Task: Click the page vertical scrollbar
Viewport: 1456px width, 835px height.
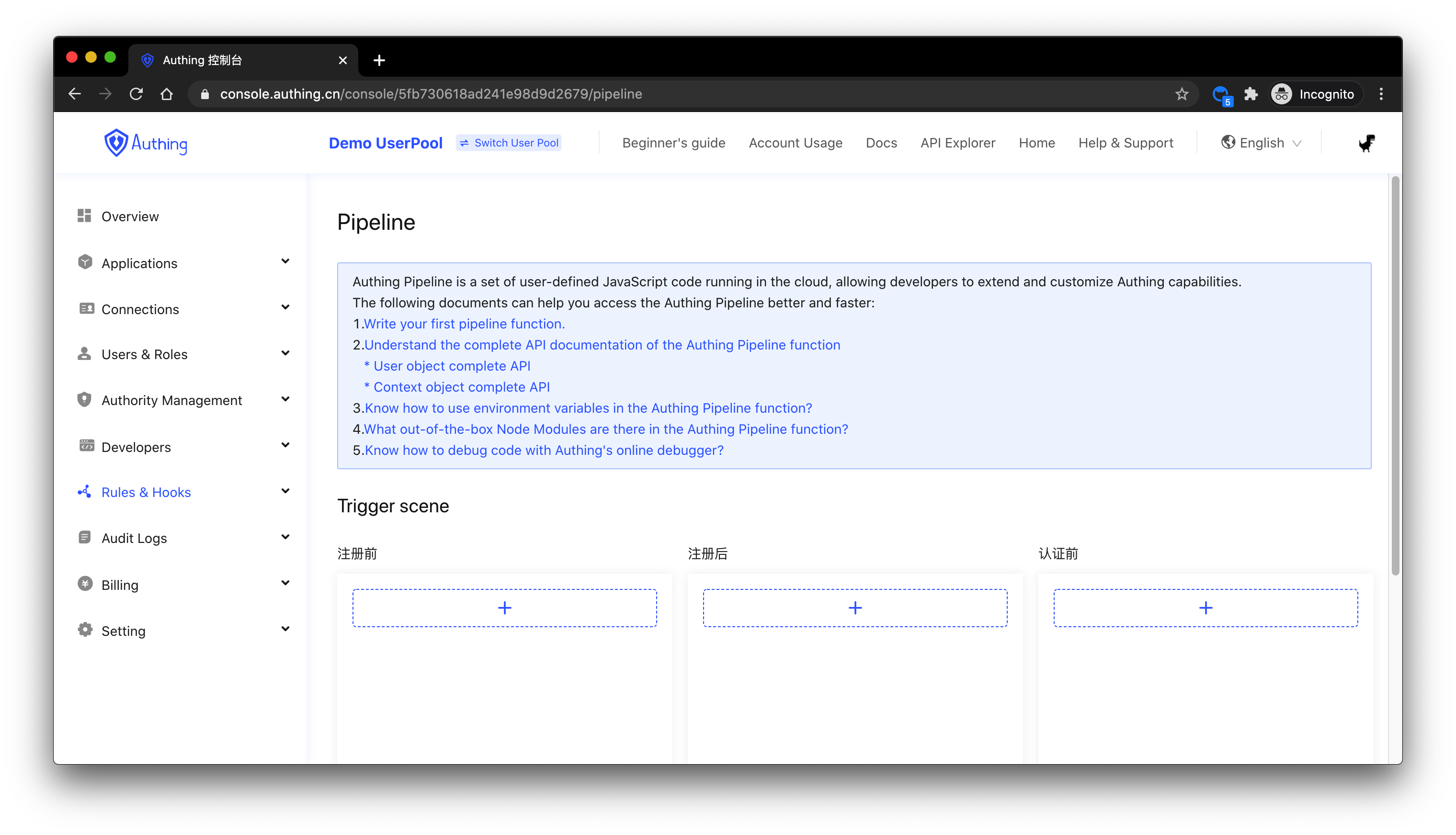Action: 1395,376
